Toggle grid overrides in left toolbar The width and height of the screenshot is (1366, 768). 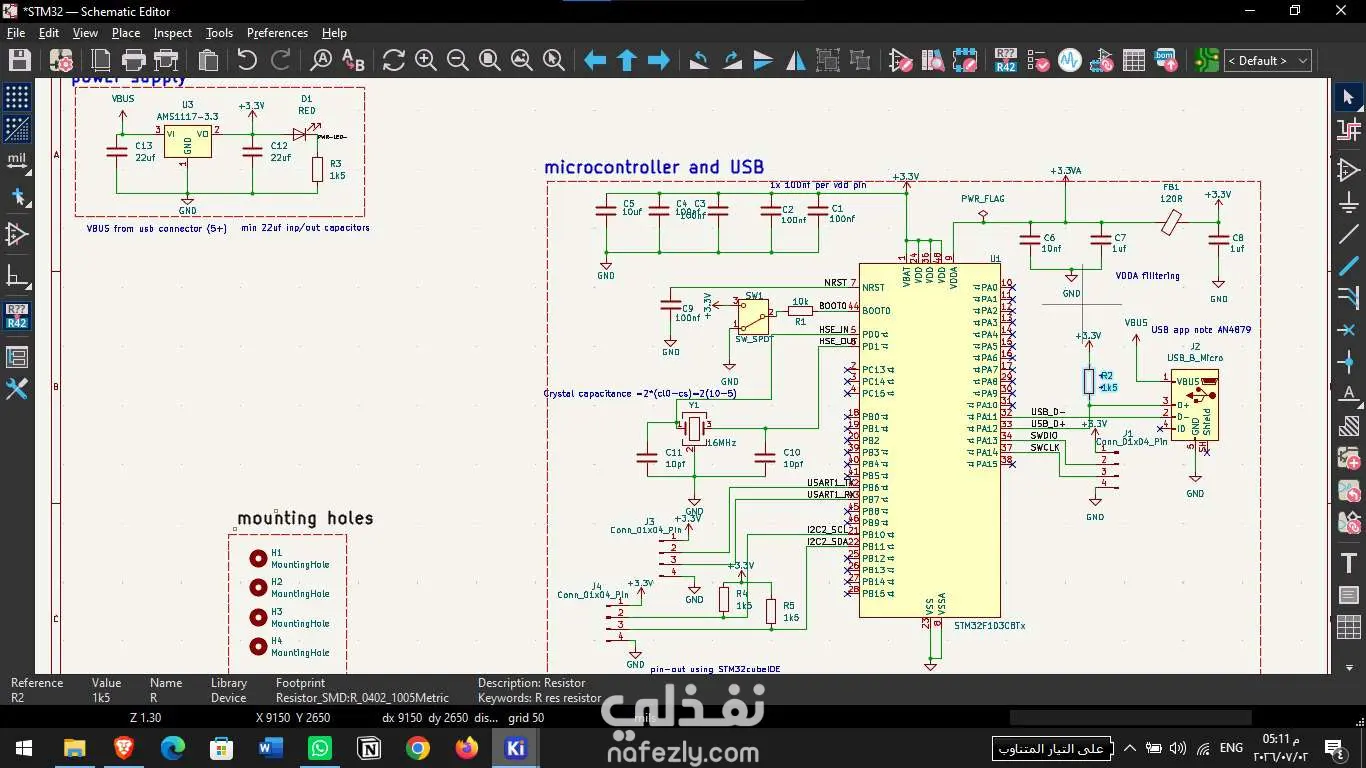point(17,129)
